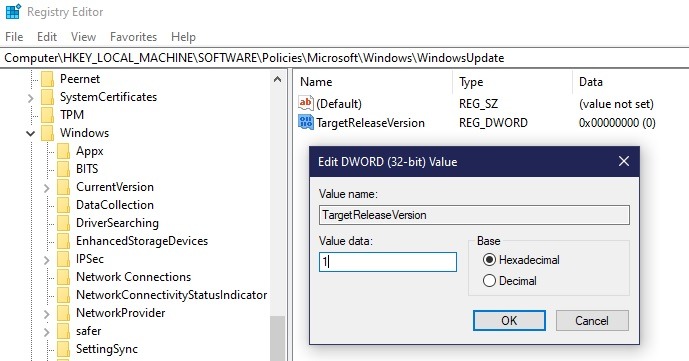Expand the SystemCertificates tree node
Image resolution: width=689 pixels, height=361 pixels.
point(30,98)
